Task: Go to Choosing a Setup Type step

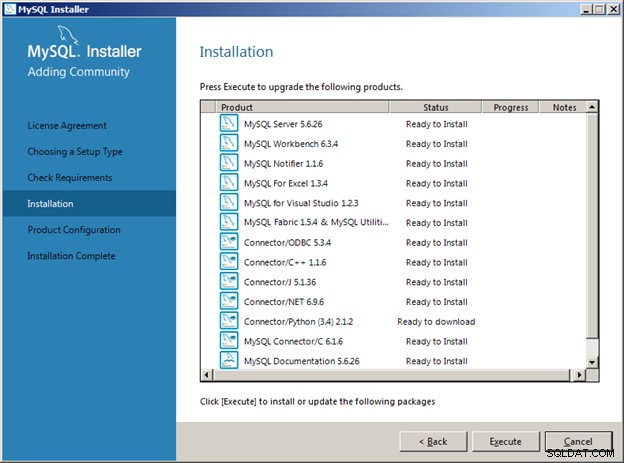Action: pos(75,152)
